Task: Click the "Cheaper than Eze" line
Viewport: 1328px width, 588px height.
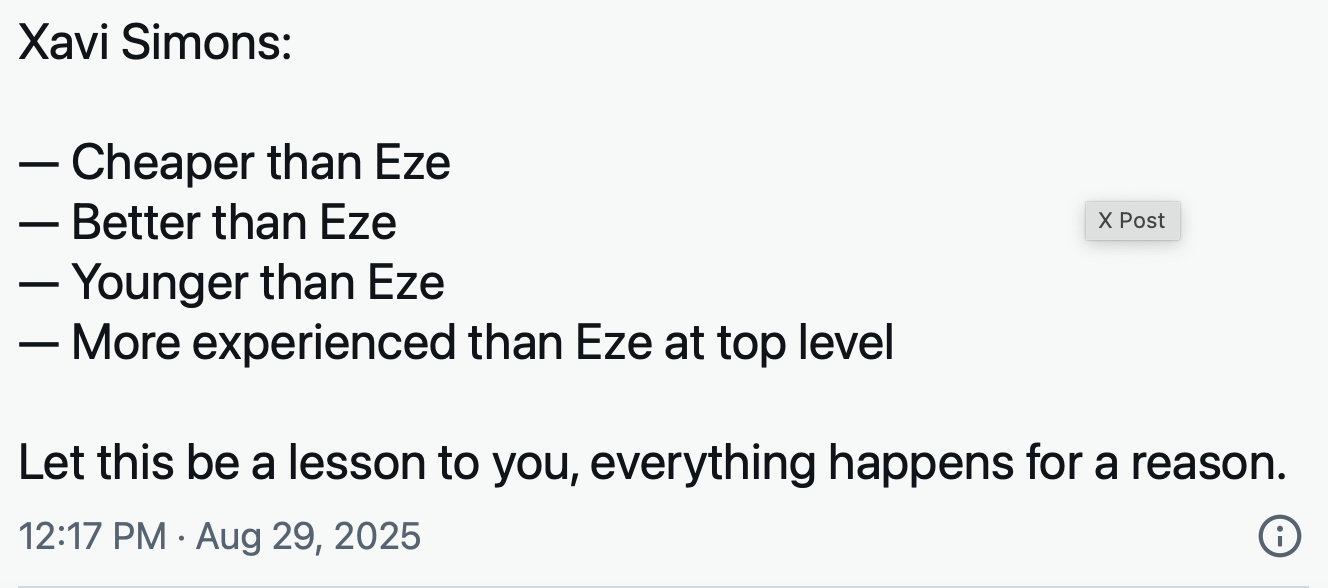Action: pyautogui.click(x=260, y=163)
